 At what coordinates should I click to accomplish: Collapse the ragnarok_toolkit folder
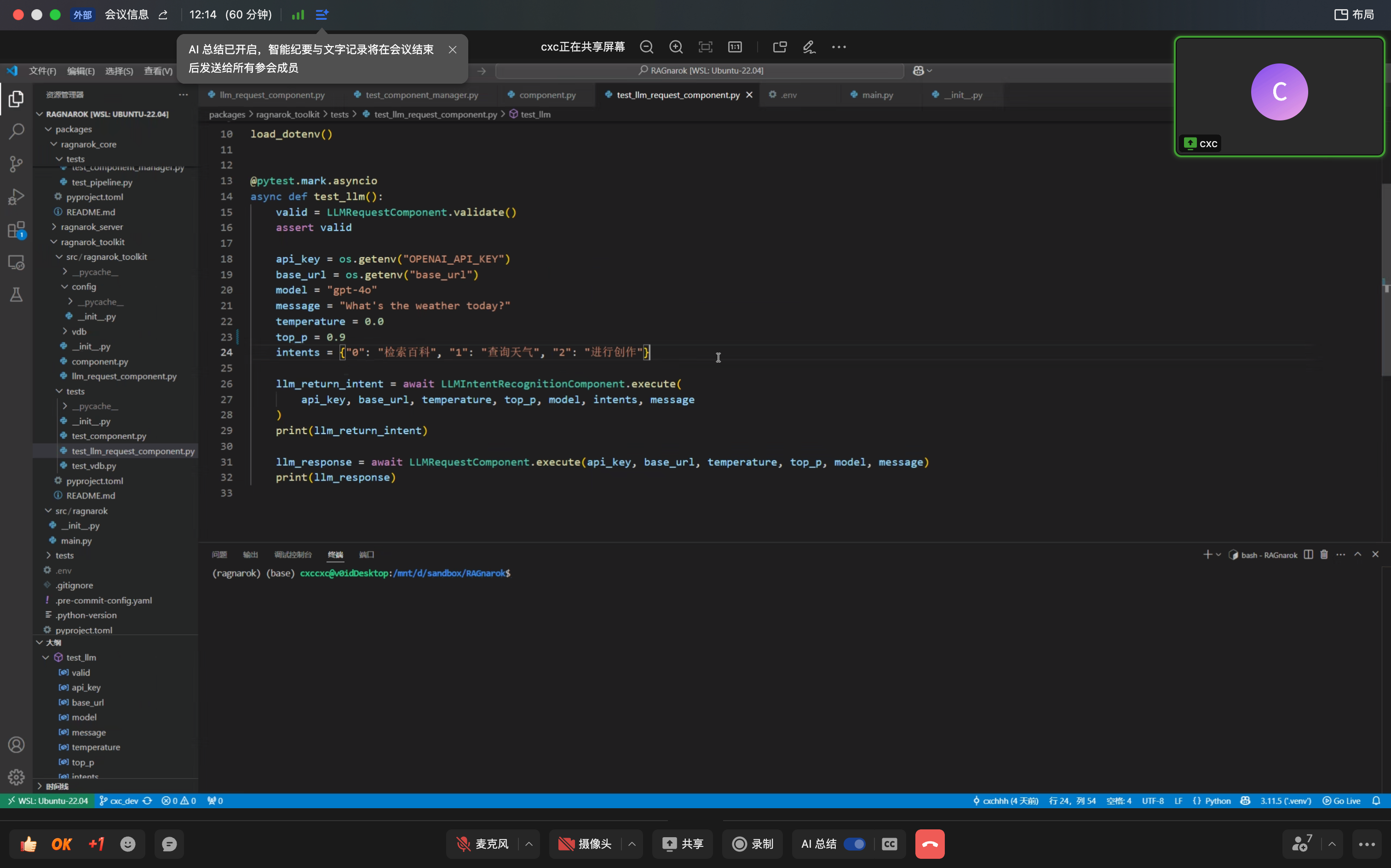tap(92, 242)
